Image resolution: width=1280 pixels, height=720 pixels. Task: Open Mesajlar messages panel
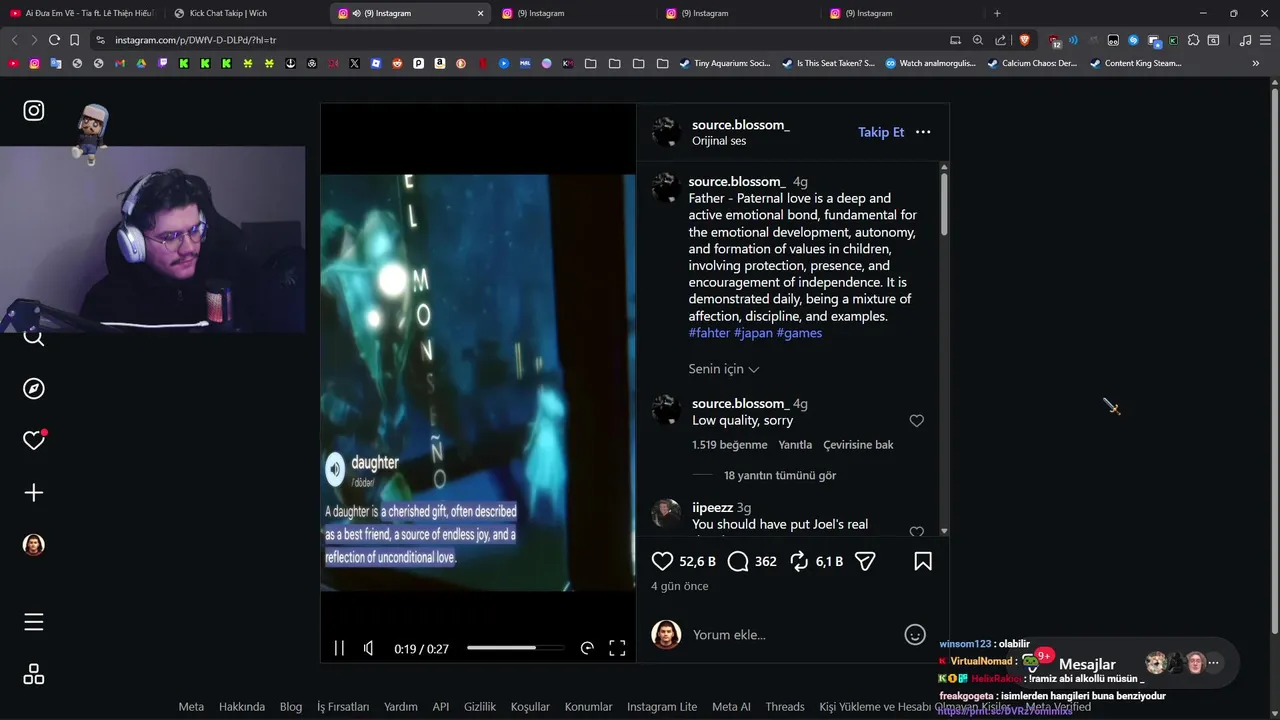pos(1087,664)
